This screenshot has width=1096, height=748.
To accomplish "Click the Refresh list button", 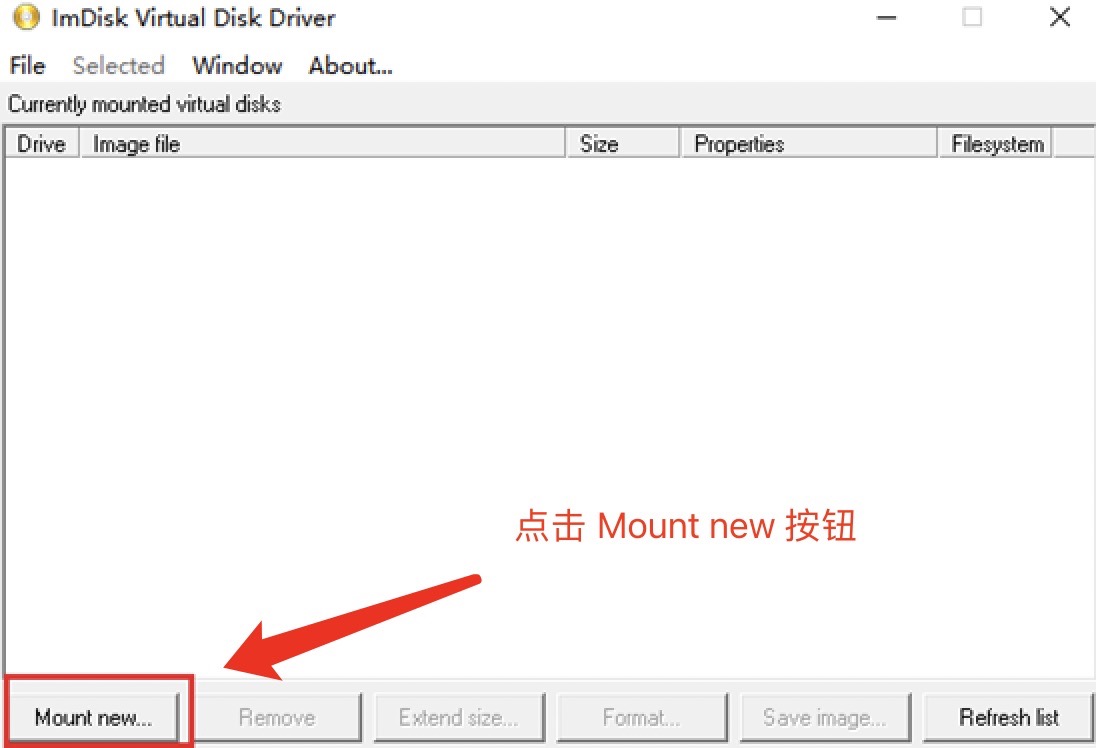I will [1007, 717].
